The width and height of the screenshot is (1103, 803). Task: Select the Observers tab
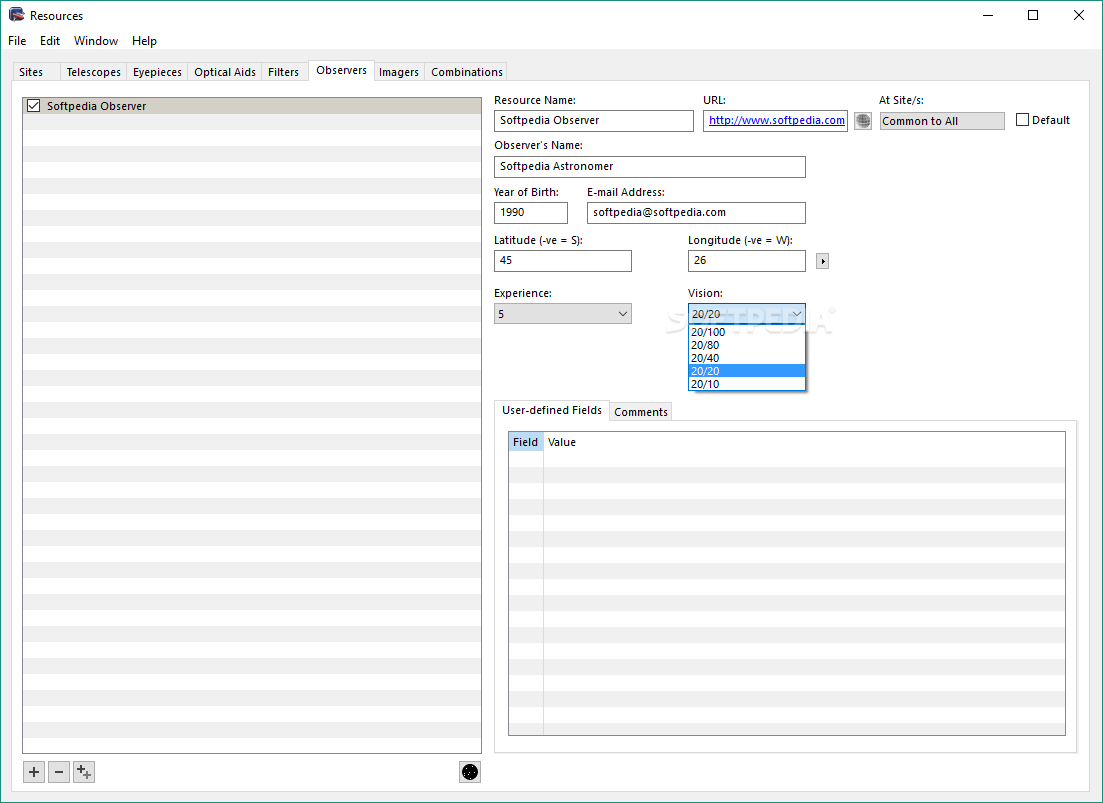[341, 70]
